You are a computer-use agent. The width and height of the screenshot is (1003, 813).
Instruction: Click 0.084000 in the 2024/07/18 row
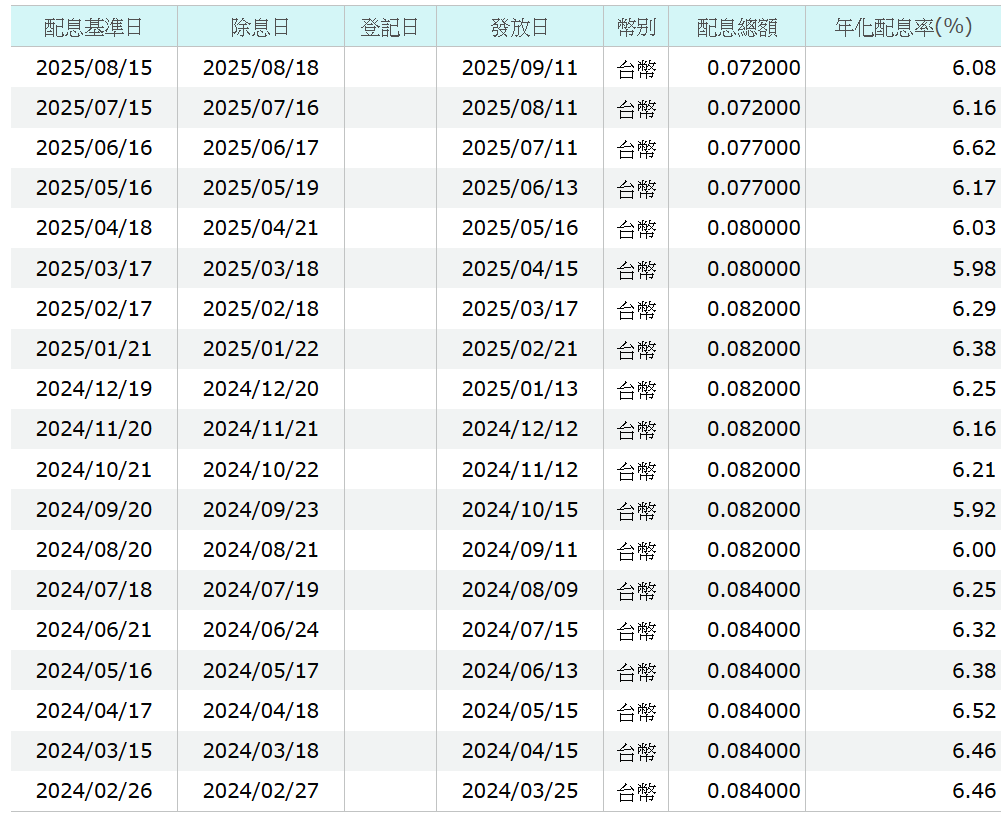click(x=754, y=590)
